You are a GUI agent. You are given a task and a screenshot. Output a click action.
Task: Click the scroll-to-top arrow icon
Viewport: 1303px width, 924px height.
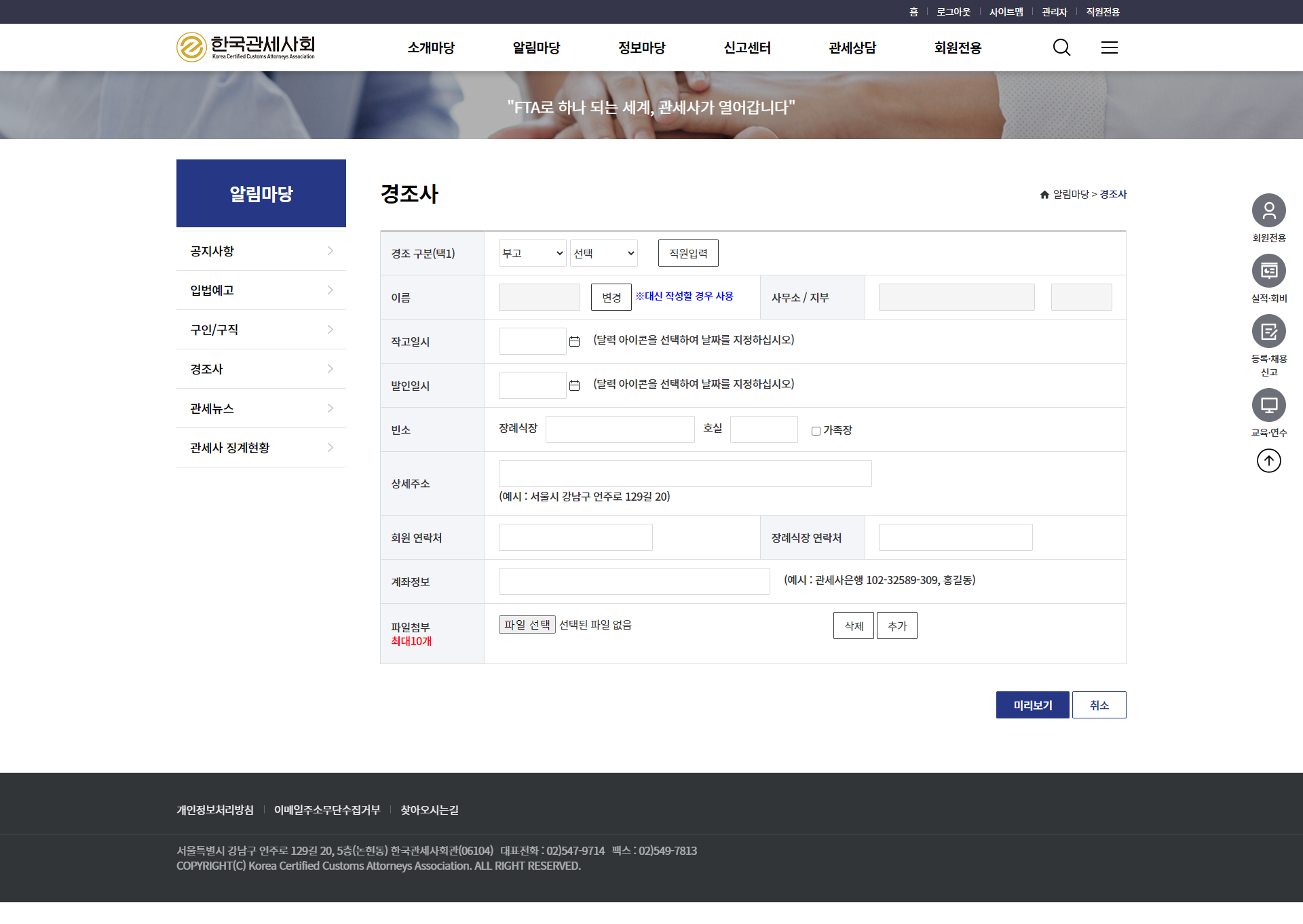pyautogui.click(x=1268, y=461)
